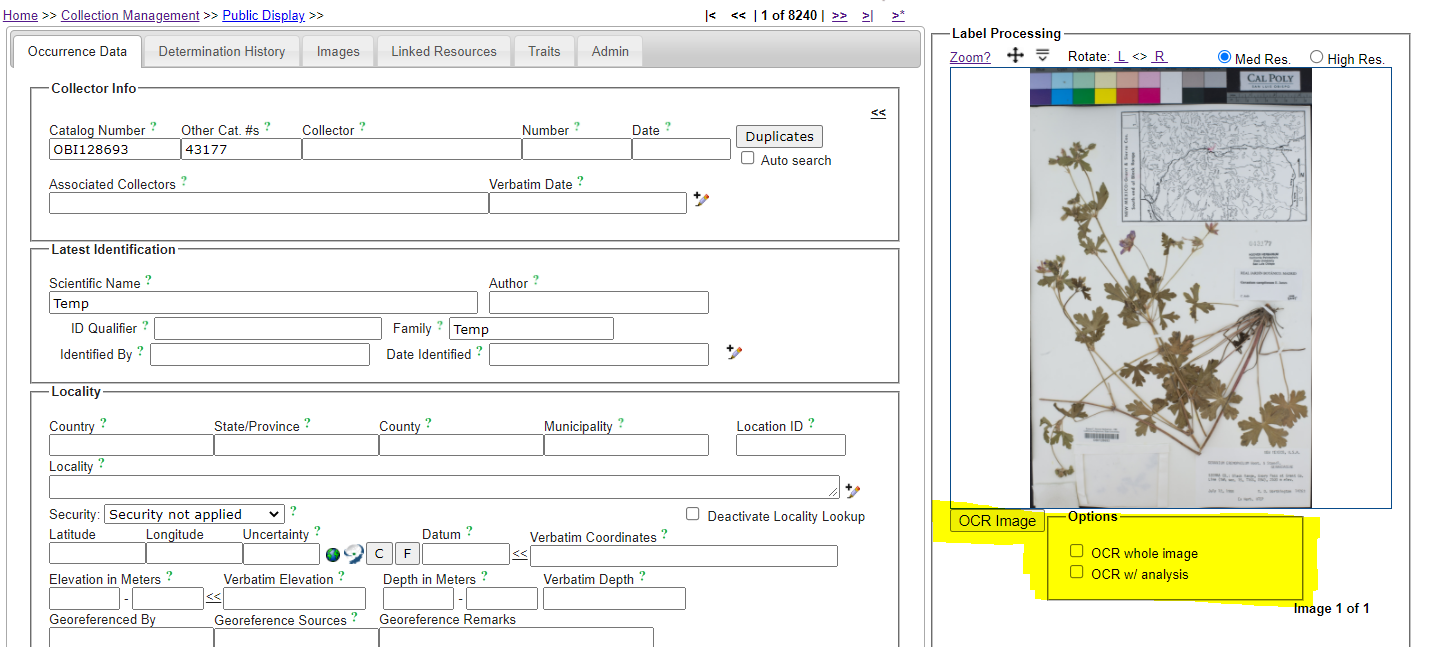Show help for Other Cat. #s
1445x647 pixels.
[x=267, y=128]
